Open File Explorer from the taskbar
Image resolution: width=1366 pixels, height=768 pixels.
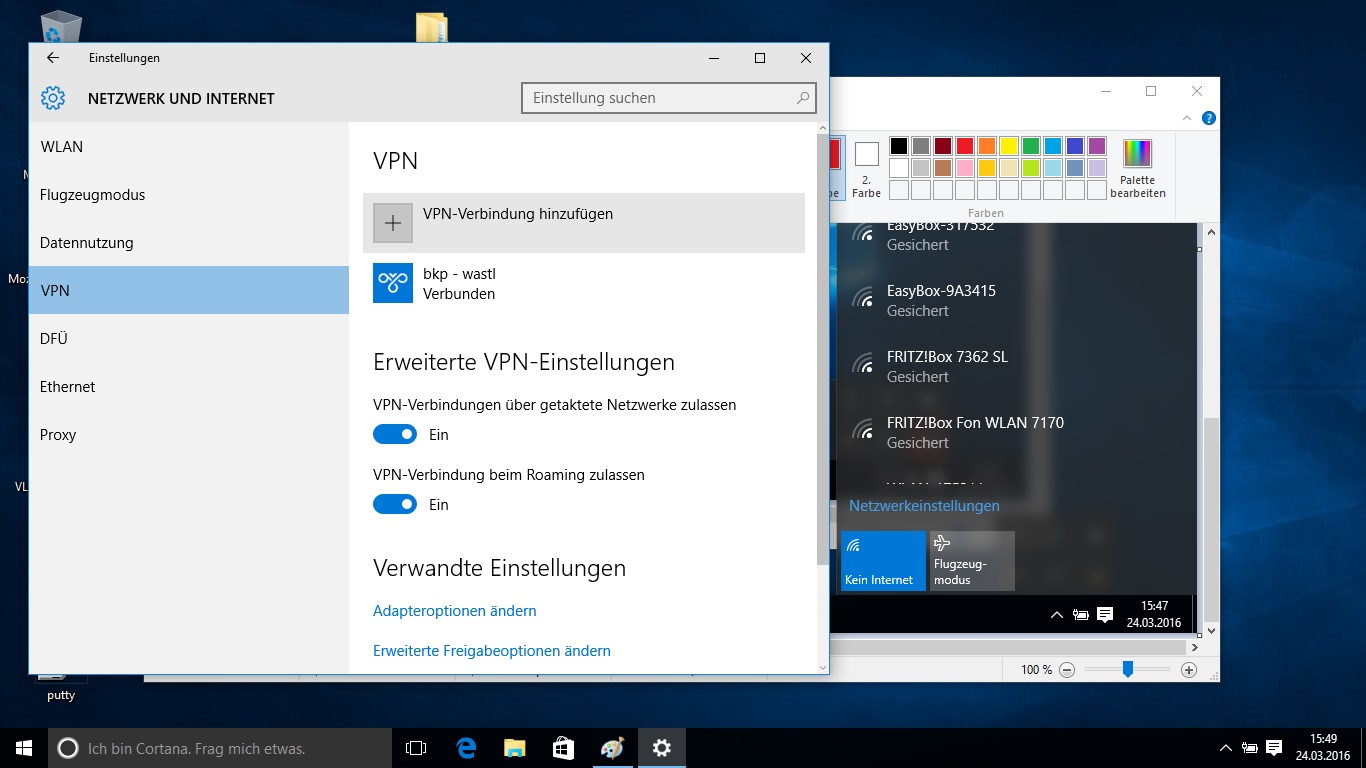pos(514,747)
